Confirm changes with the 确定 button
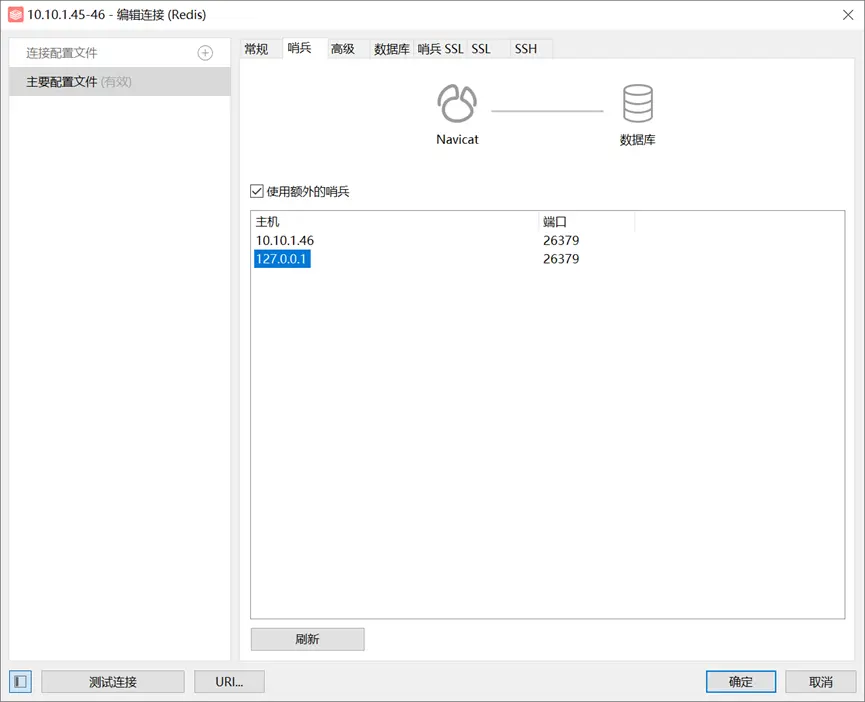 740,681
